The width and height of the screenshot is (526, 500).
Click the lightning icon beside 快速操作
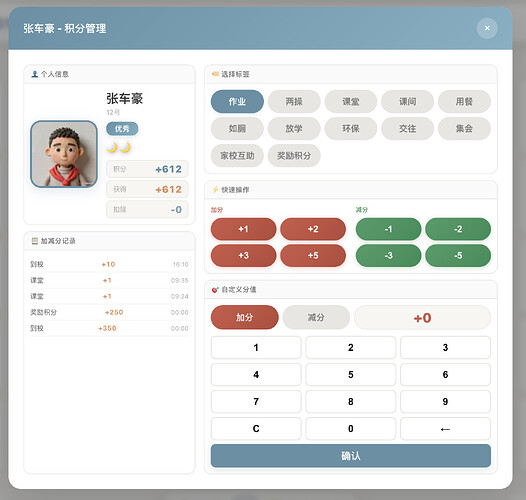tap(215, 190)
